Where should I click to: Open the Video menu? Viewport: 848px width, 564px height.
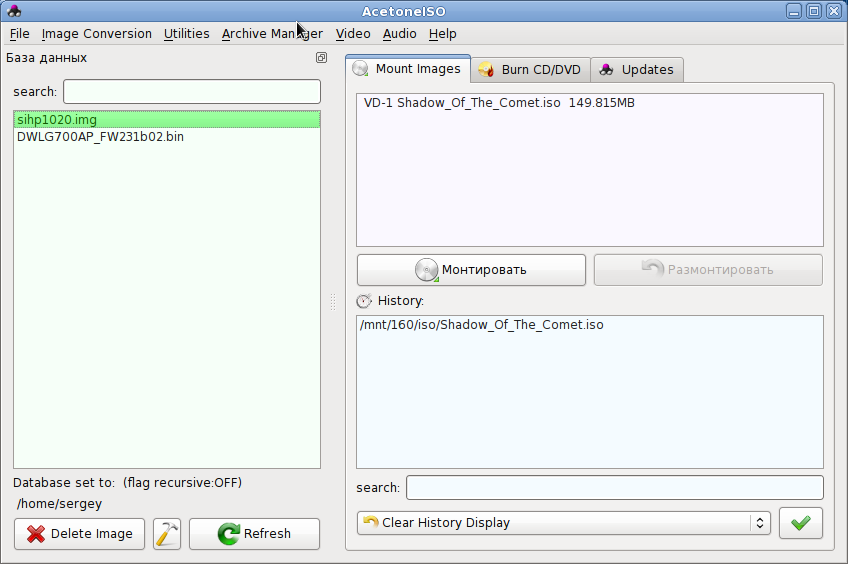tap(353, 34)
